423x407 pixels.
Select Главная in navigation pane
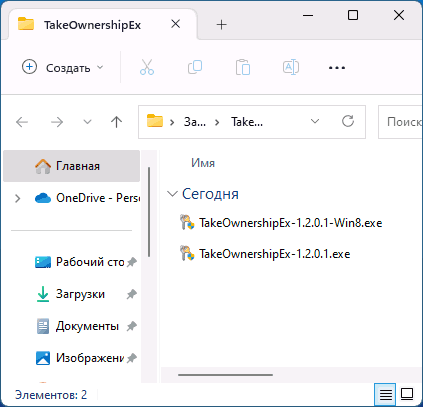pos(71,166)
